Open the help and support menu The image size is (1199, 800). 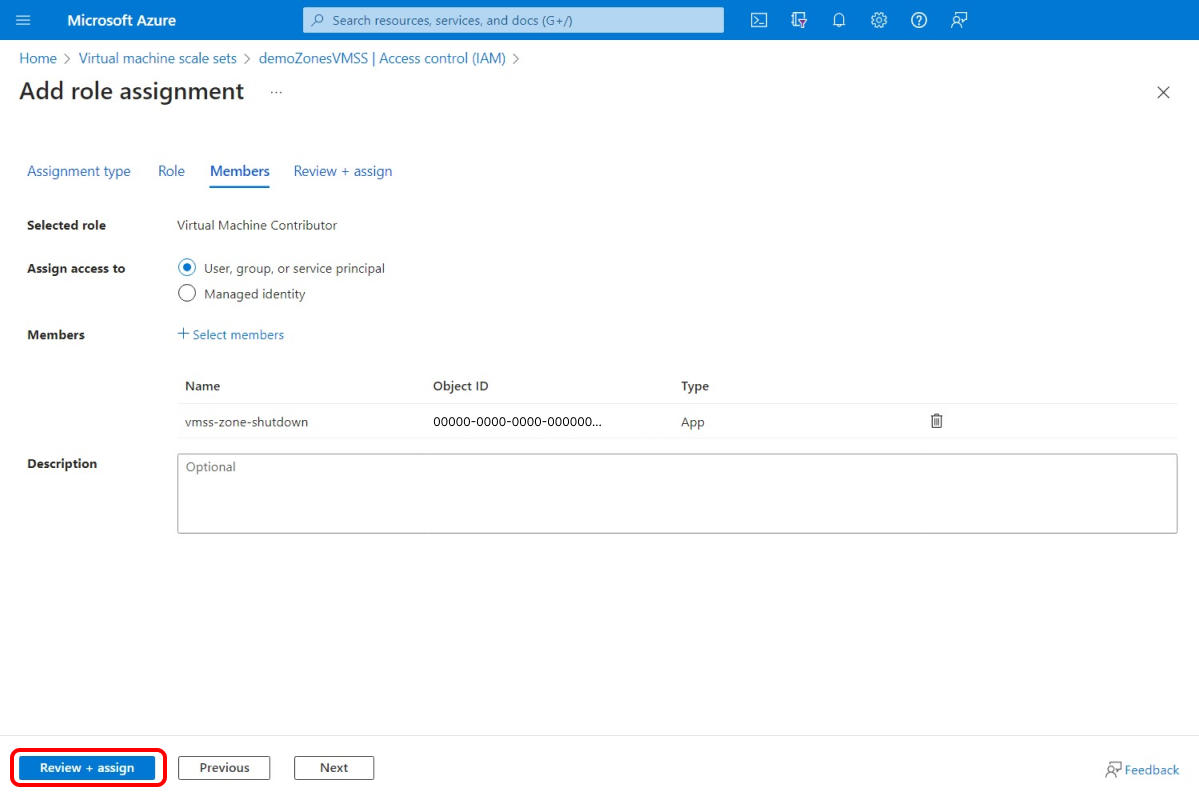pyautogui.click(x=918, y=20)
